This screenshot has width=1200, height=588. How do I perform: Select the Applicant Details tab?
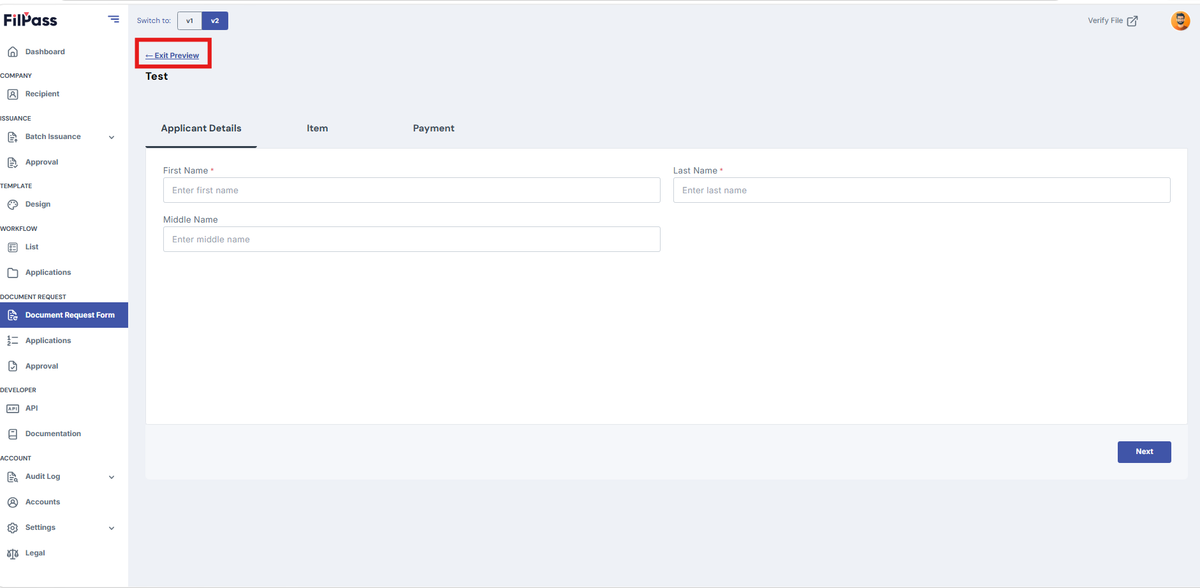coord(201,129)
